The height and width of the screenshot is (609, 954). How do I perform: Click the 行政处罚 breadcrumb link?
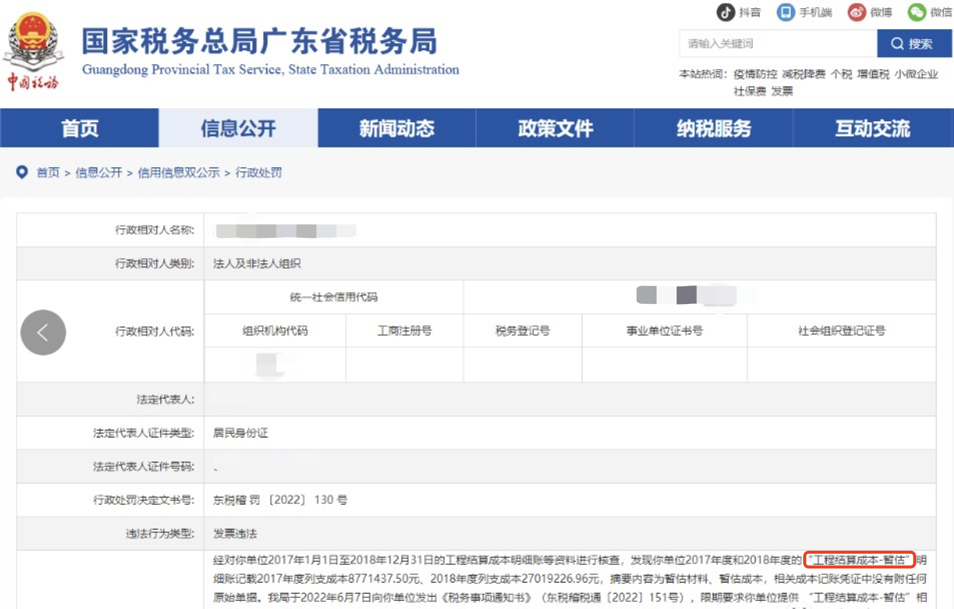tap(259, 173)
